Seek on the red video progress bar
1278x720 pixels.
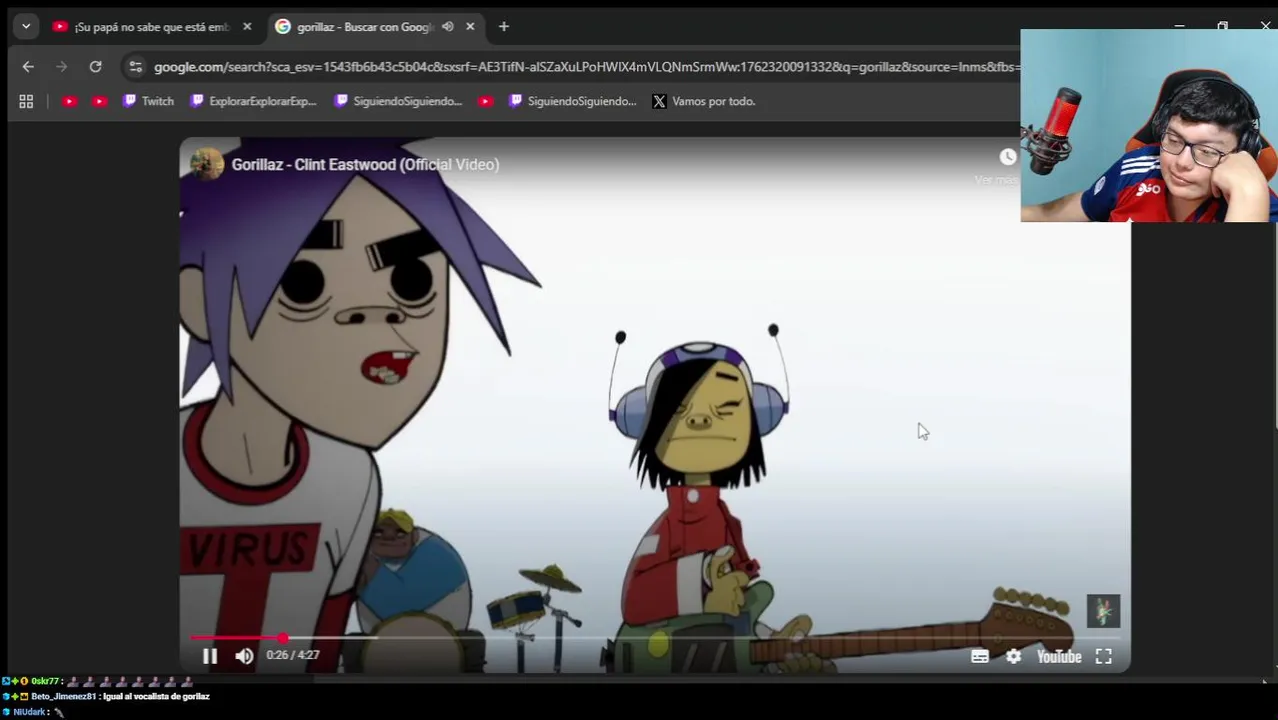pyautogui.click(x=655, y=637)
